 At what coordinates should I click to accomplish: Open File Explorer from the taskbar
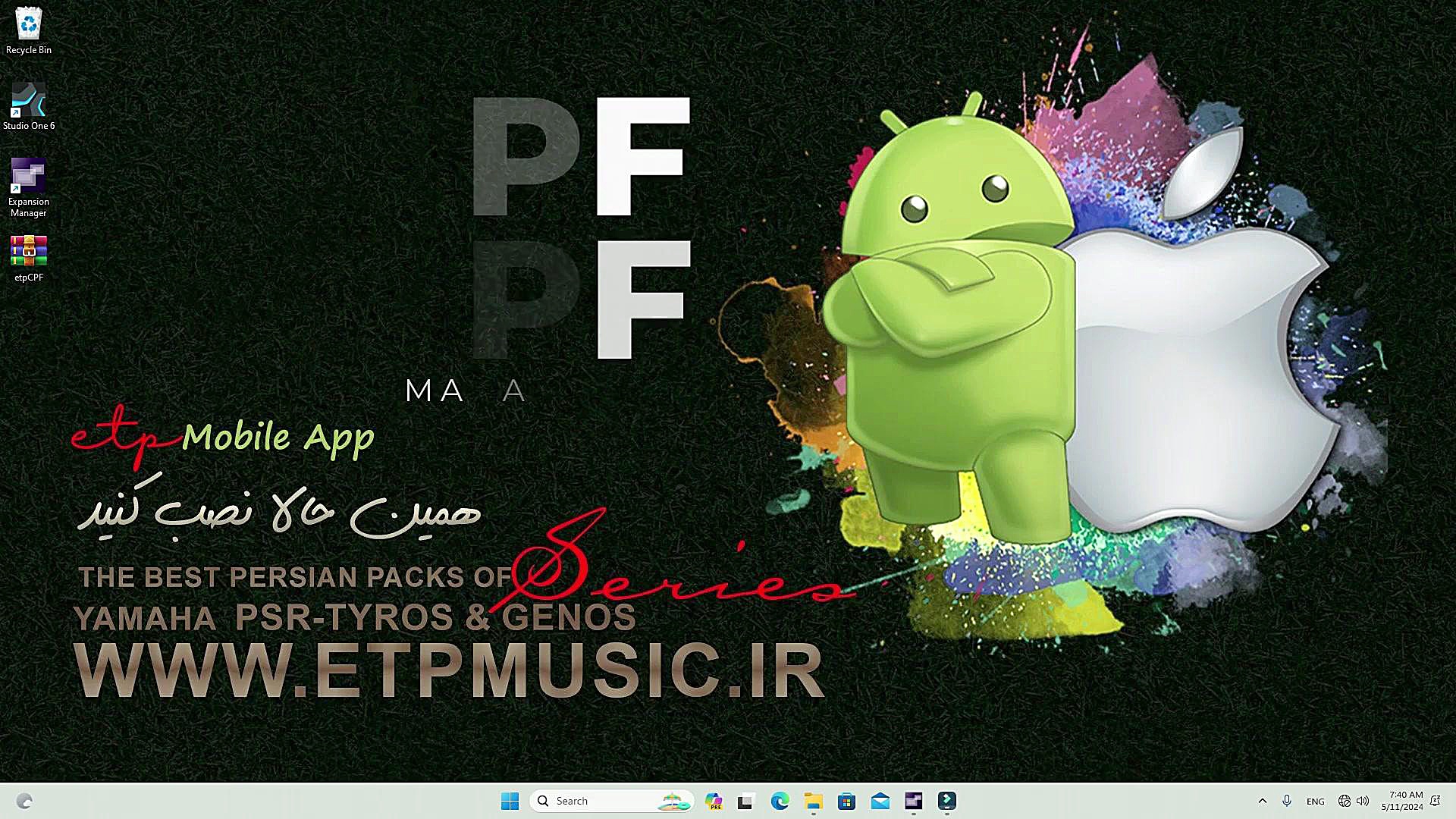(813, 801)
